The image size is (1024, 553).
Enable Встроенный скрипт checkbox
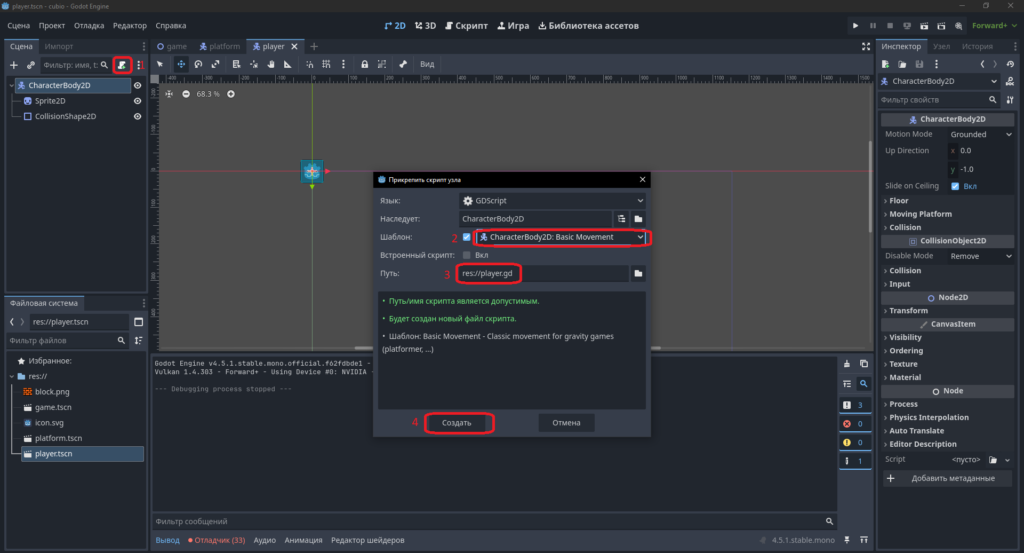pyautogui.click(x=466, y=255)
